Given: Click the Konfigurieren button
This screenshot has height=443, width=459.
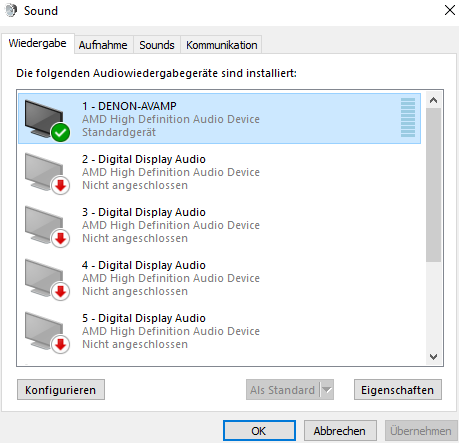Looking at the screenshot, I should point(61,390).
